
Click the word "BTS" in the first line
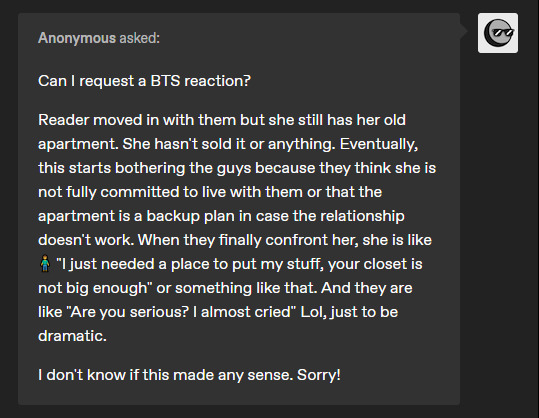point(165,81)
